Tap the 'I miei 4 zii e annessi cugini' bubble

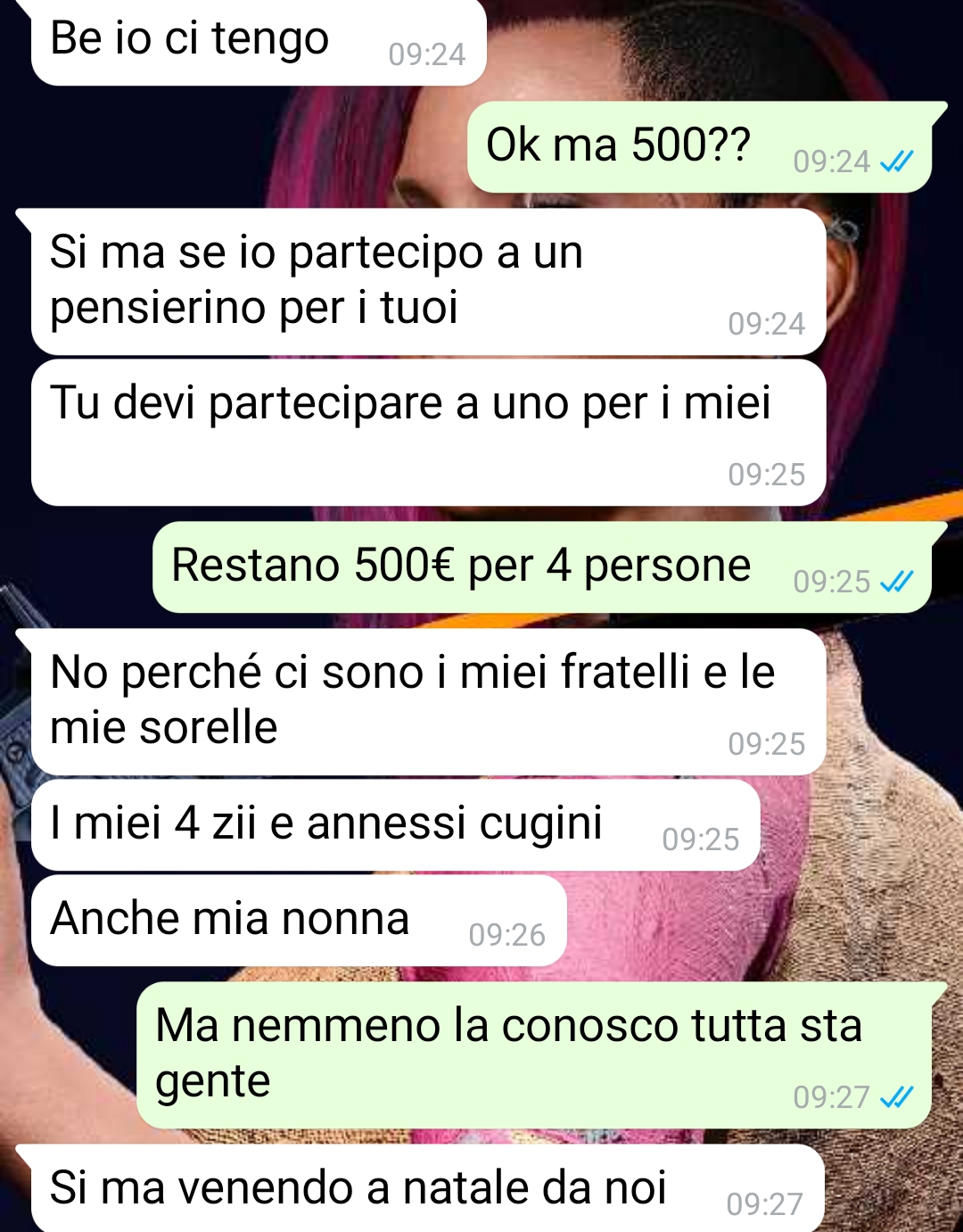pos(396,825)
